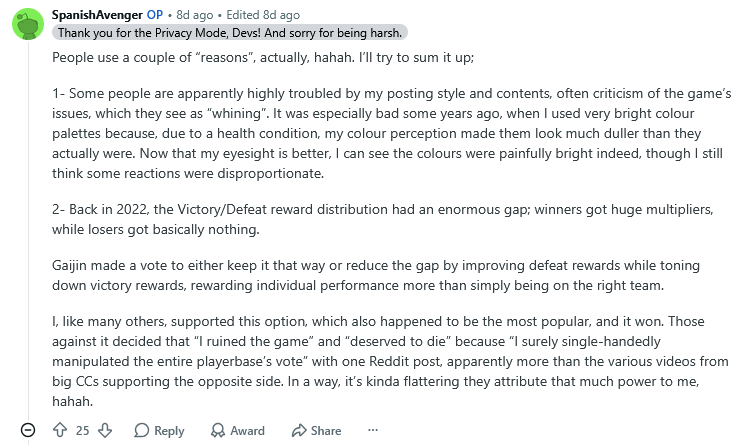Click the blue OP label
750x445 pixels.
pos(154,15)
